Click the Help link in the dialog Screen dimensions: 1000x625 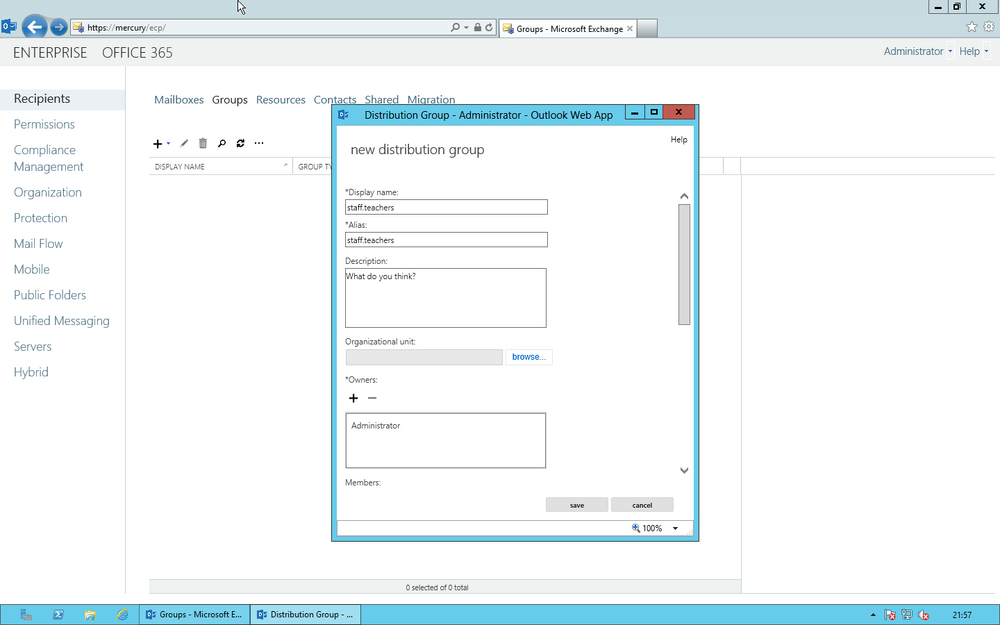(x=679, y=140)
